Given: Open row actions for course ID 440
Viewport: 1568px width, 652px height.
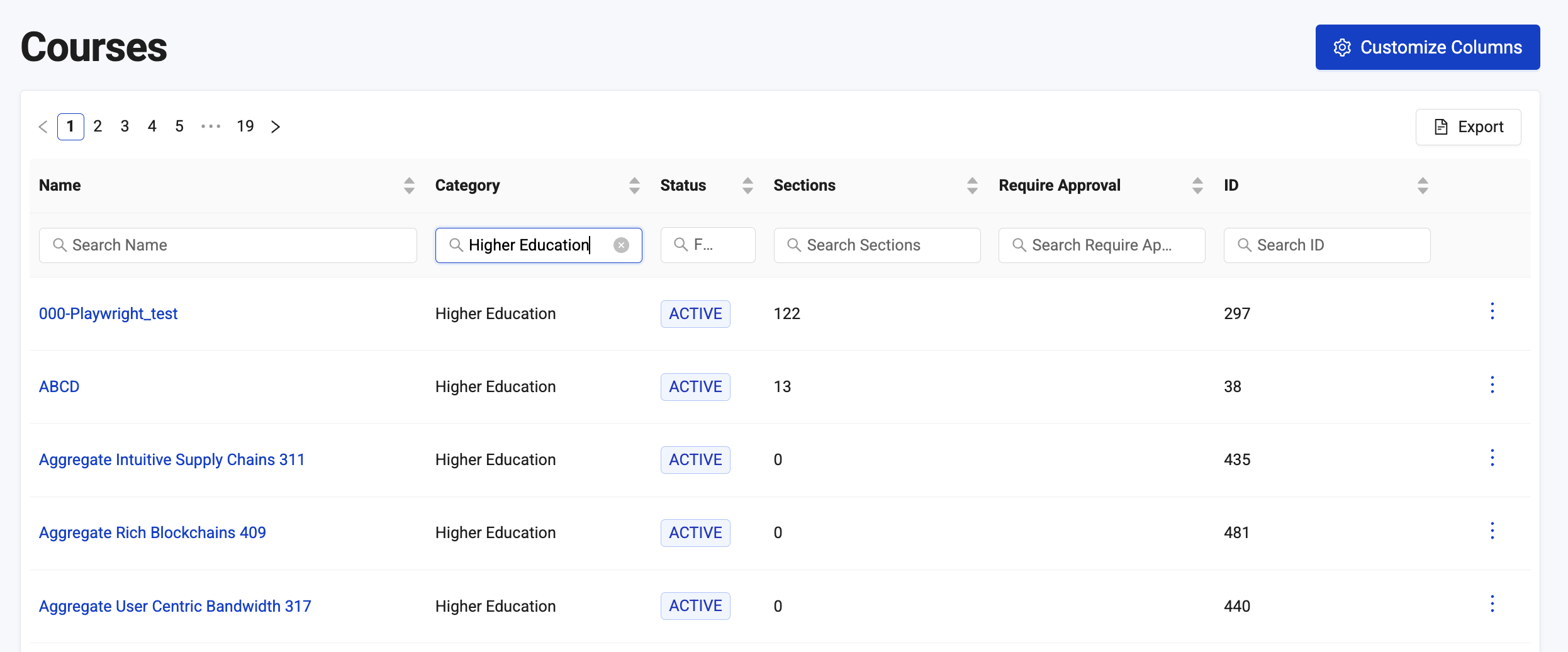Looking at the screenshot, I should click(x=1492, y=604).
